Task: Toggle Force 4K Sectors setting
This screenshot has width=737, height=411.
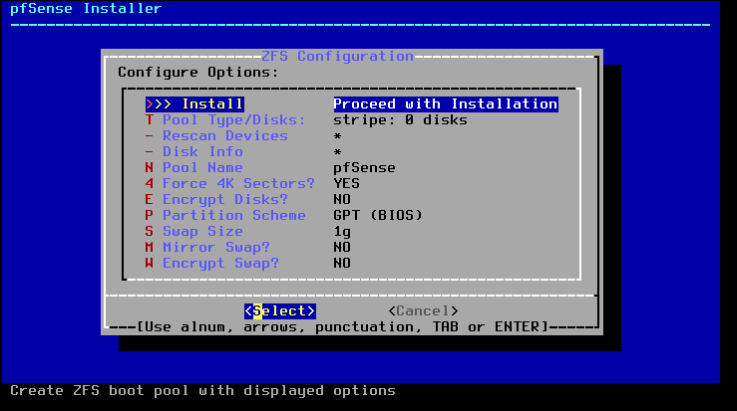Action: pos(238,184)
